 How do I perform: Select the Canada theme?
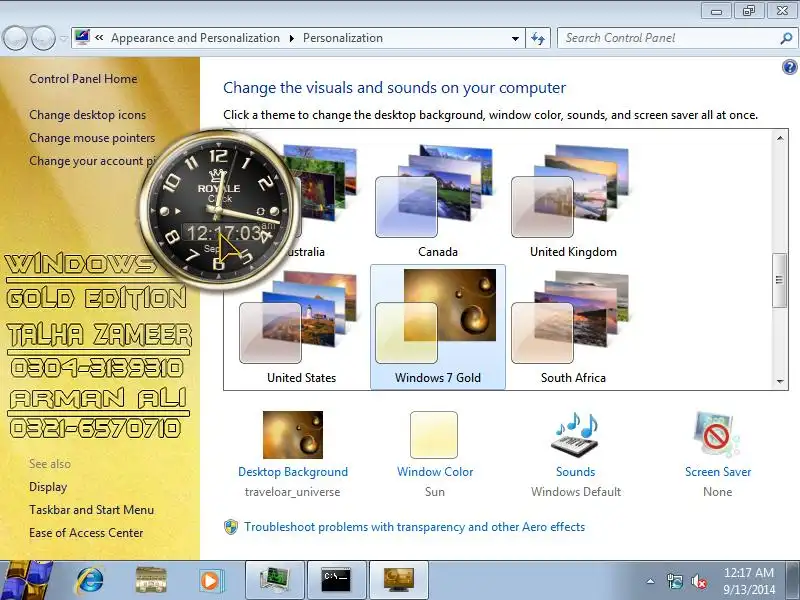point(437,201)
